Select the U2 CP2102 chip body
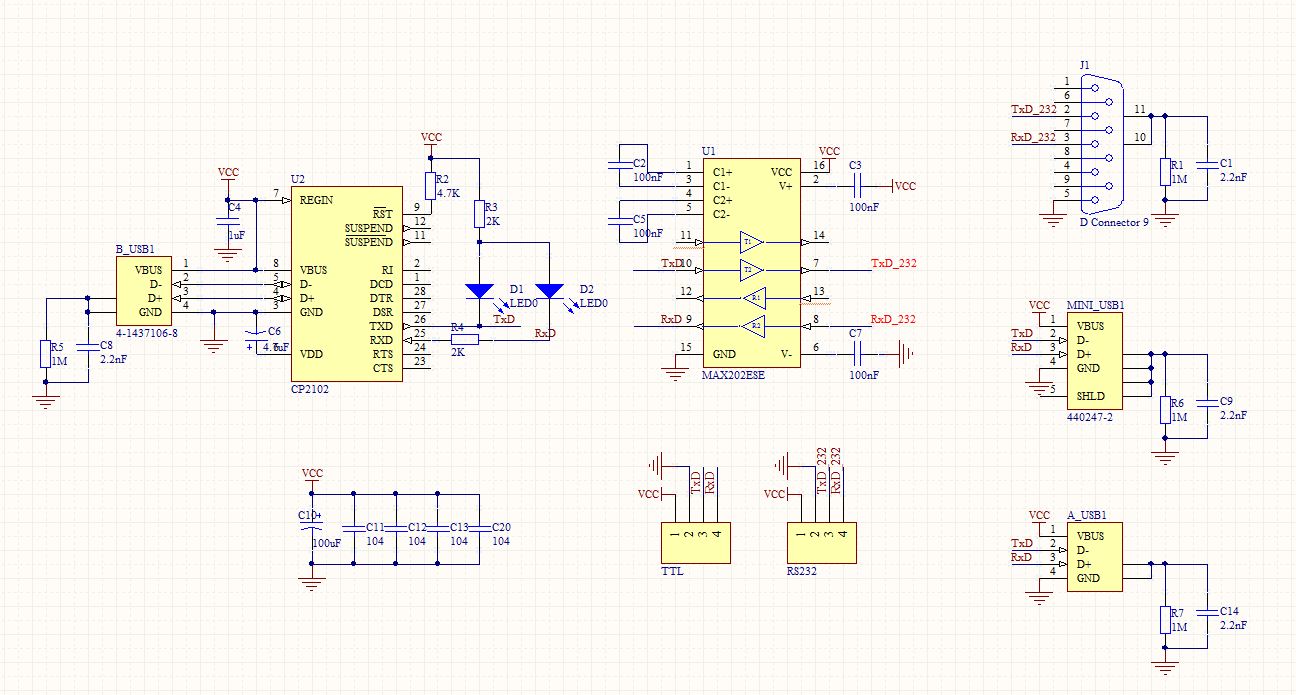The height and width of the screenshot is (695, 1296). click(348, 283)
